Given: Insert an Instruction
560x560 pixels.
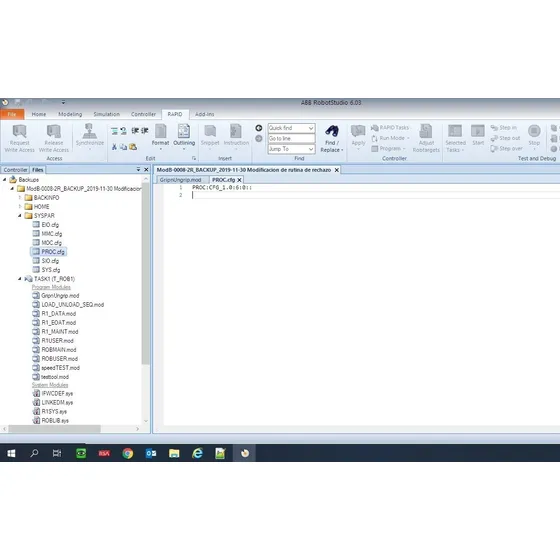Looking at the screenshot, I should (236, 136).
